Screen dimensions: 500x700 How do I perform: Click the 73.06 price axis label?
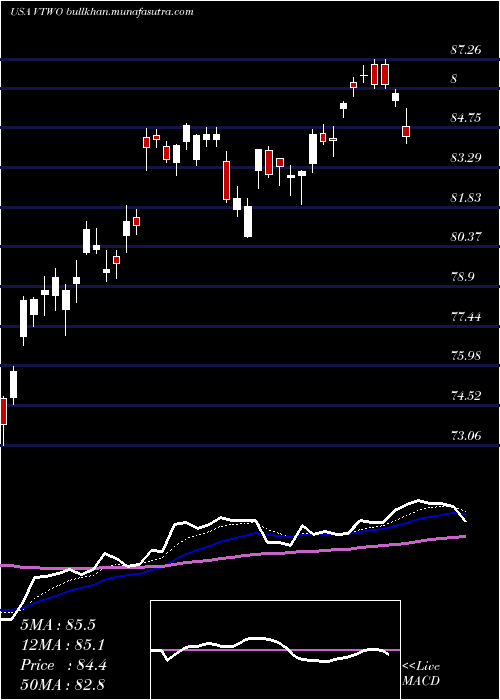coord(466,435)
